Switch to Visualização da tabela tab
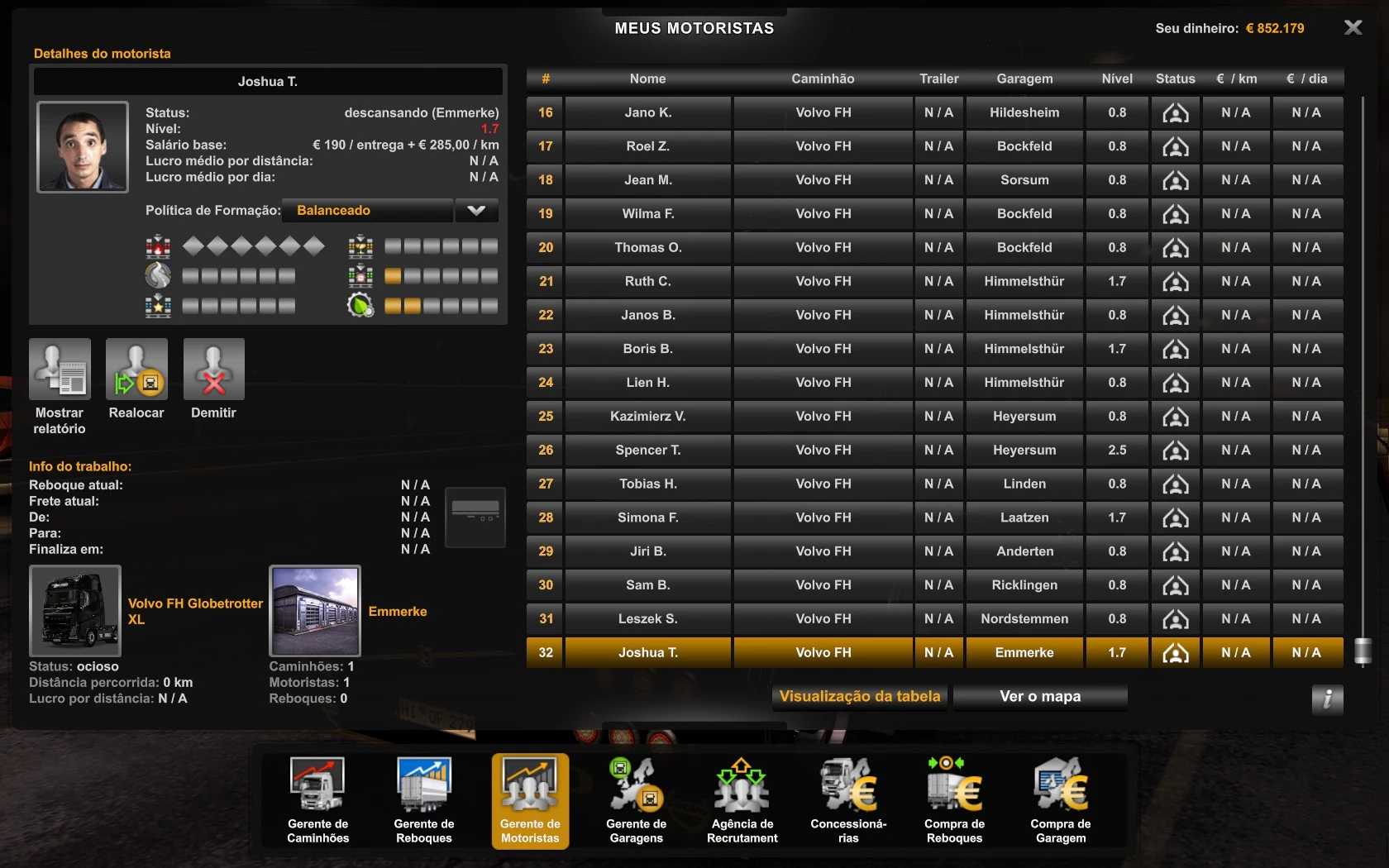Viewport: 1389px width, 868px height. pos(860,697)
